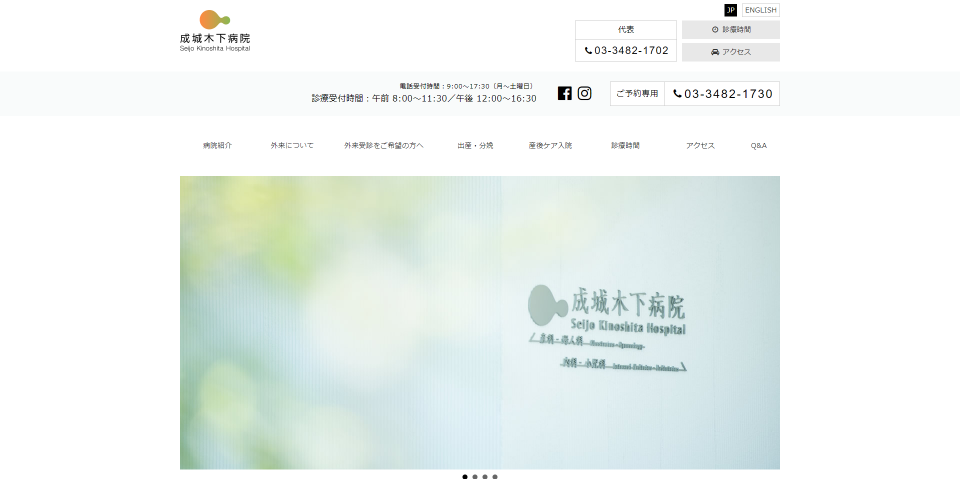Open 病院紹介 in navigation menu
The height and width of the screenshot is (479, 960).
coord(217,146)
